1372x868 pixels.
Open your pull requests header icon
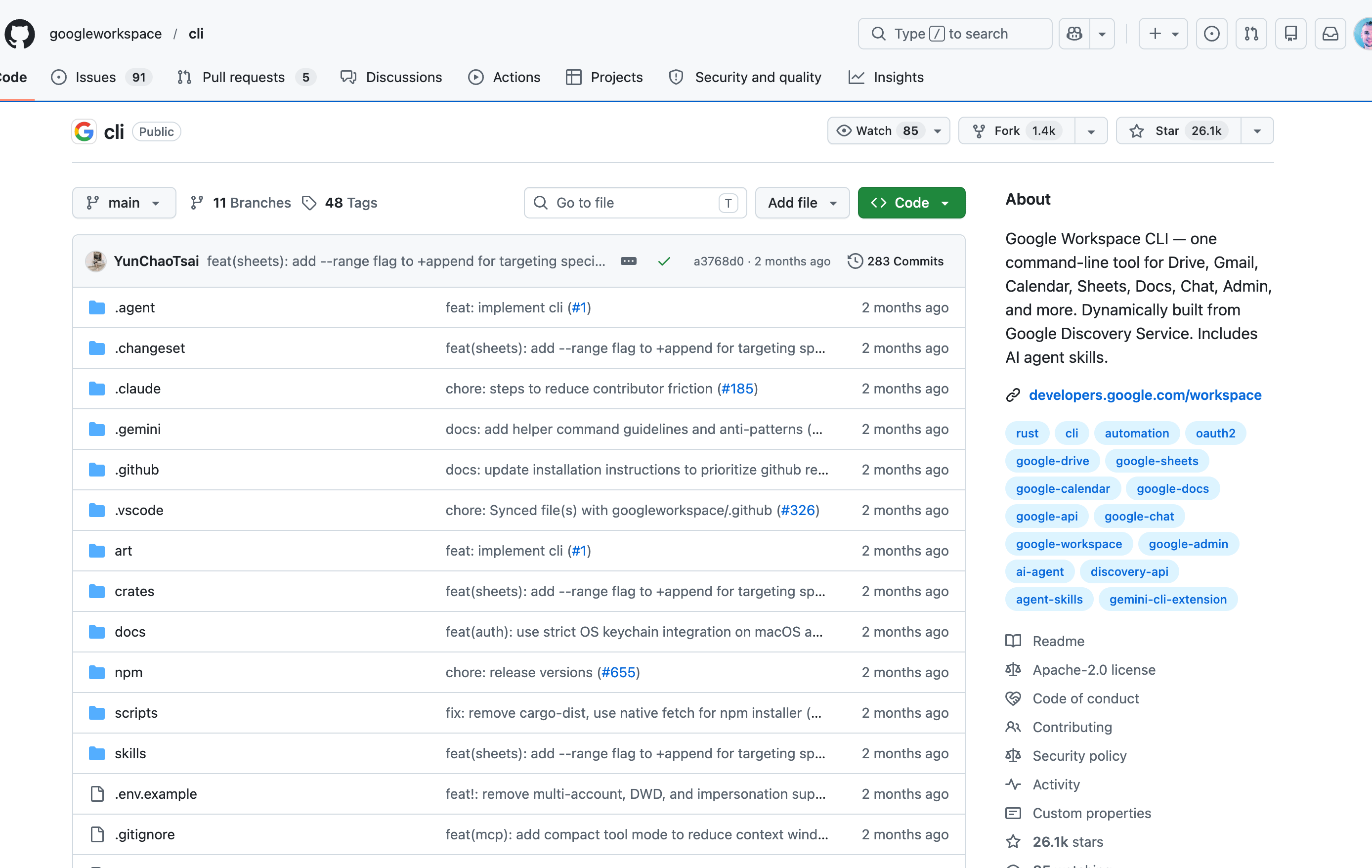point(1251,34)
